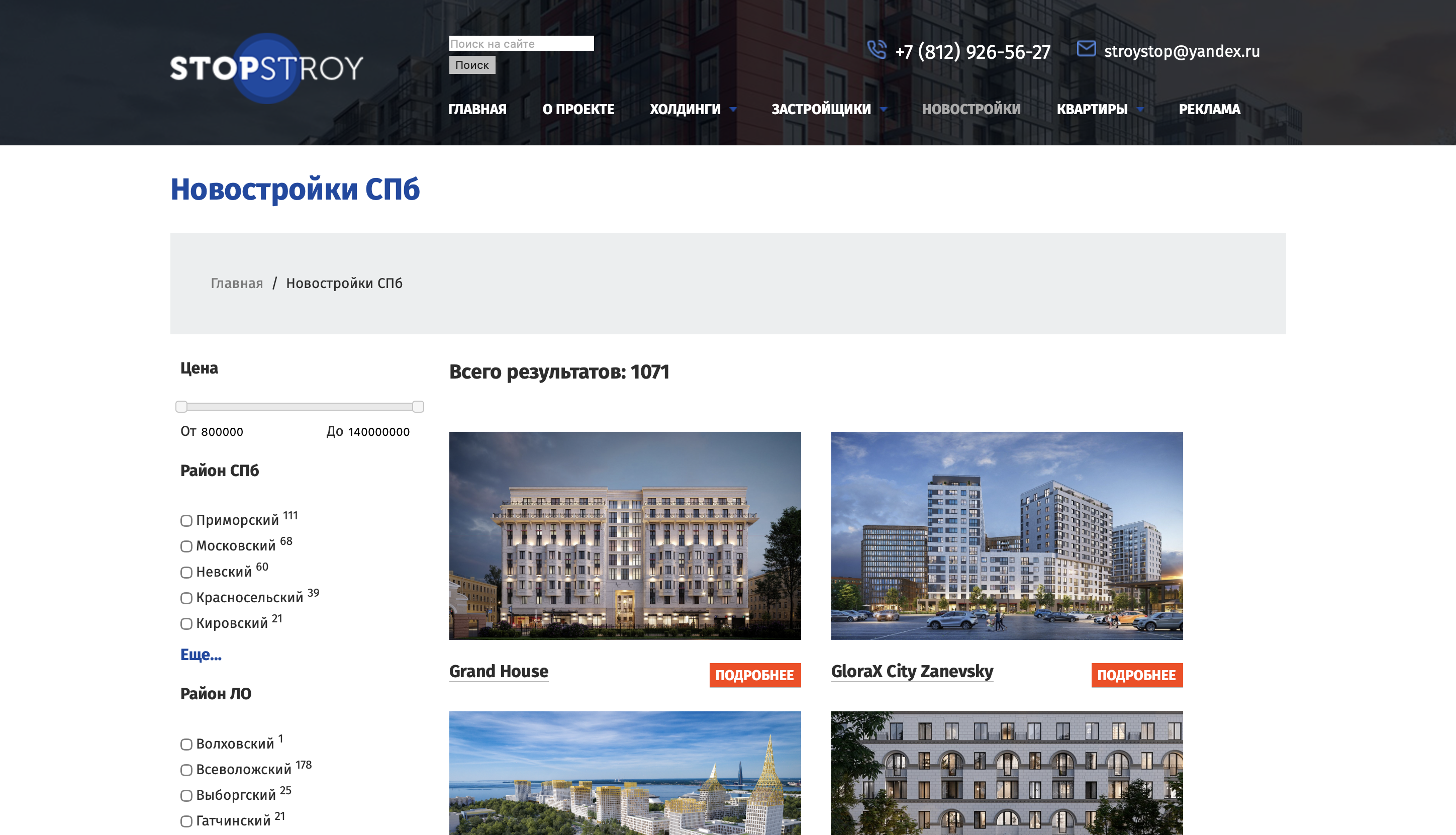
Task: Click the STOPSTROY logo
Action: (x=266, y=68)
